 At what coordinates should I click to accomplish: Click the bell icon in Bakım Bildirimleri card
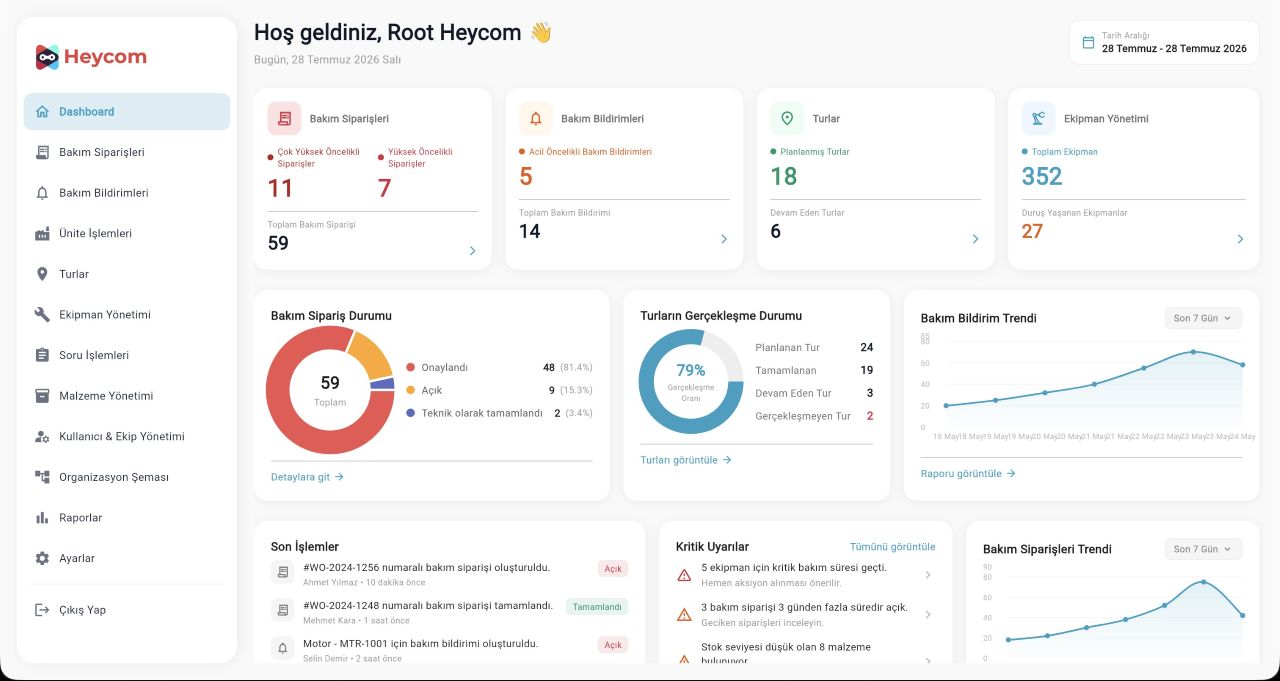[536, 118]
